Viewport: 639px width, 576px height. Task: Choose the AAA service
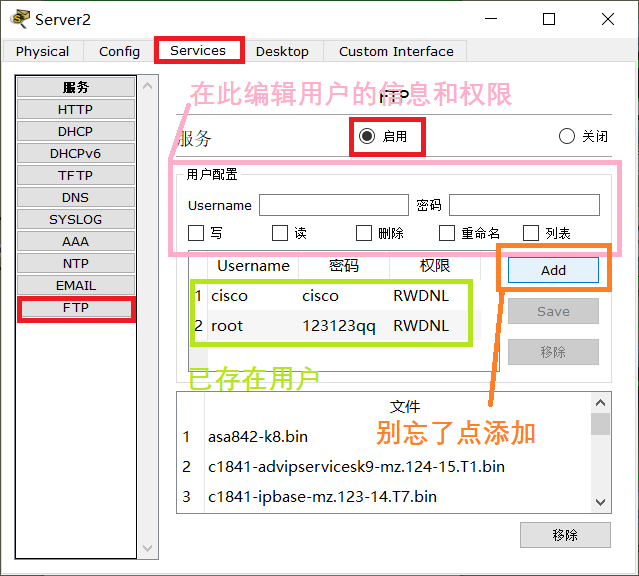[x=76, y=241]
